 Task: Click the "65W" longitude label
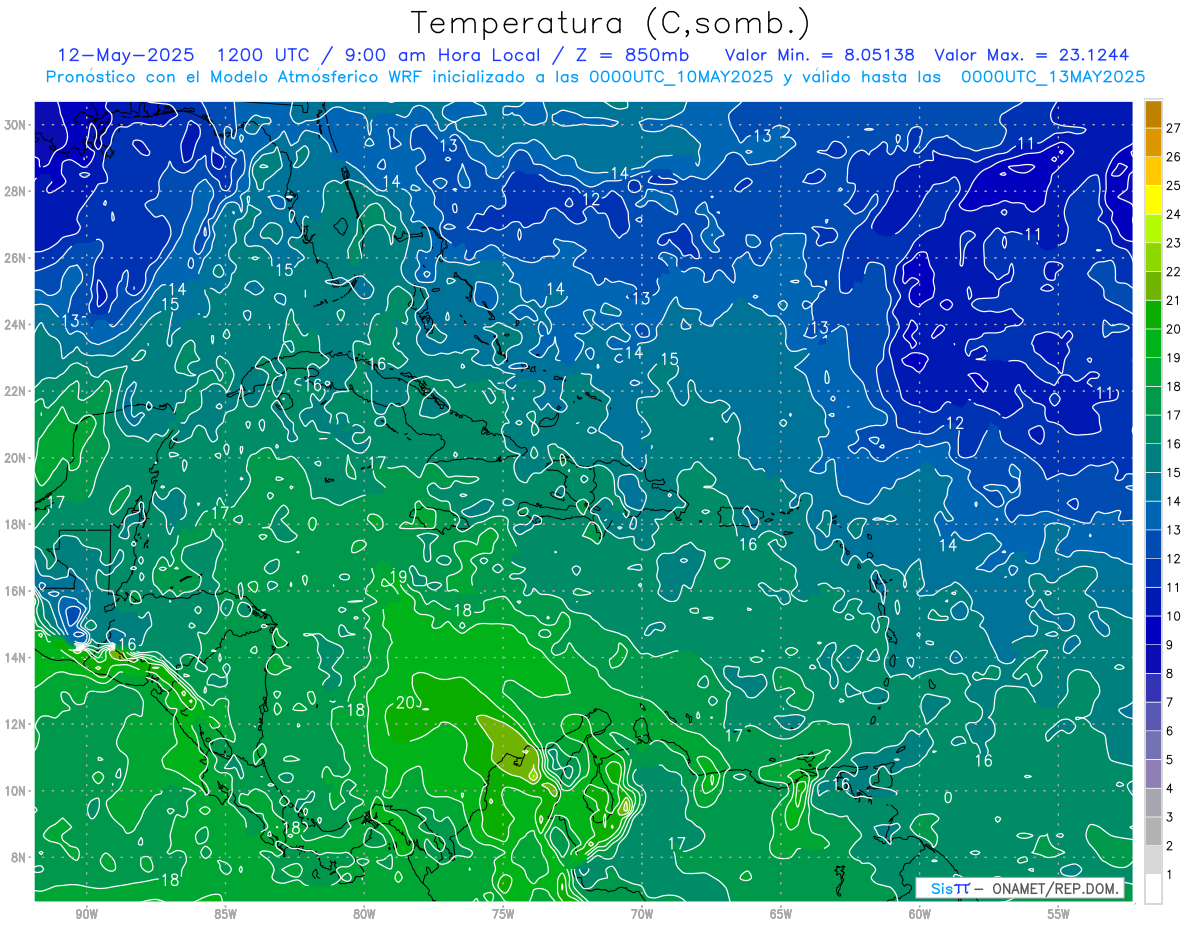[x=781, y=914]
